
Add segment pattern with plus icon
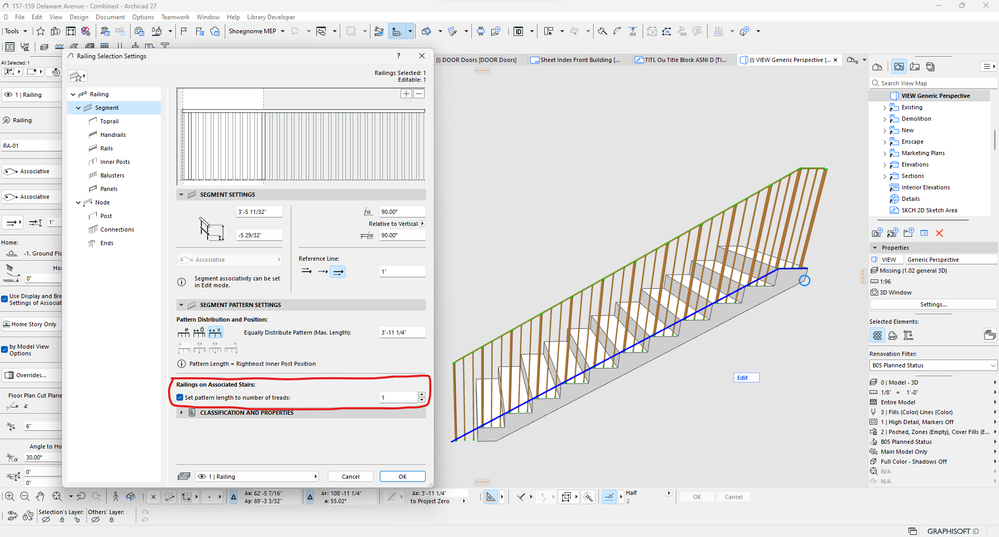pyautogui.click(x=406, y=94)
